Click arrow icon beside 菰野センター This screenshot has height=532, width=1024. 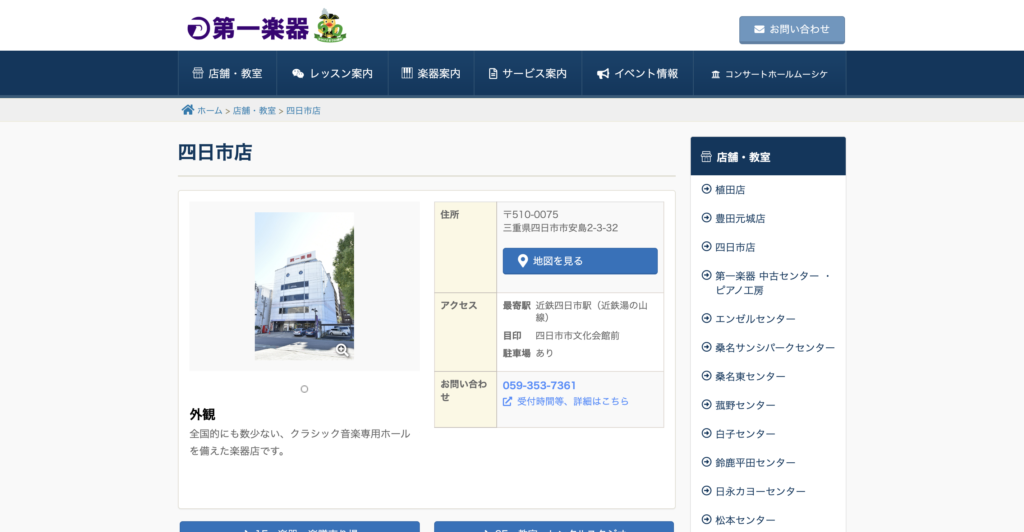(706, 405)
